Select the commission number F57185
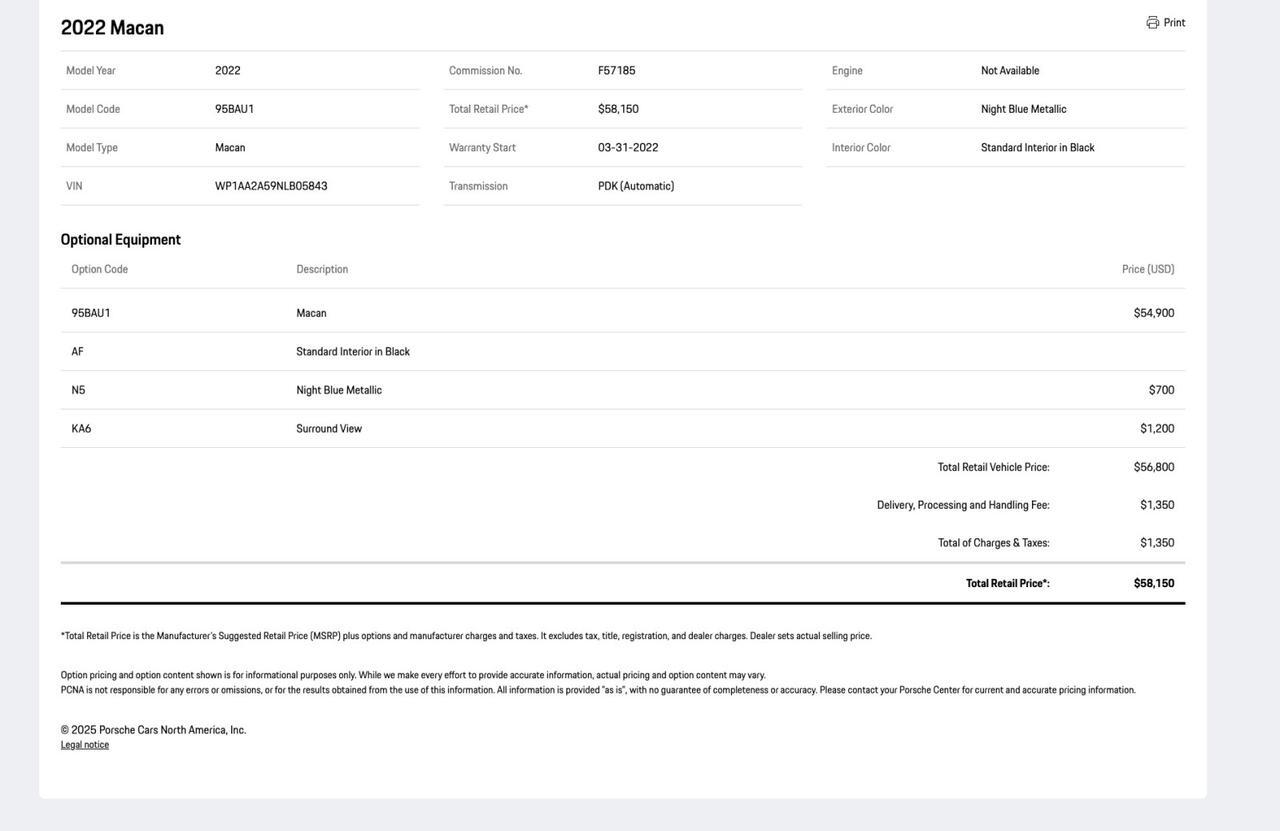 tap(616, 71)
